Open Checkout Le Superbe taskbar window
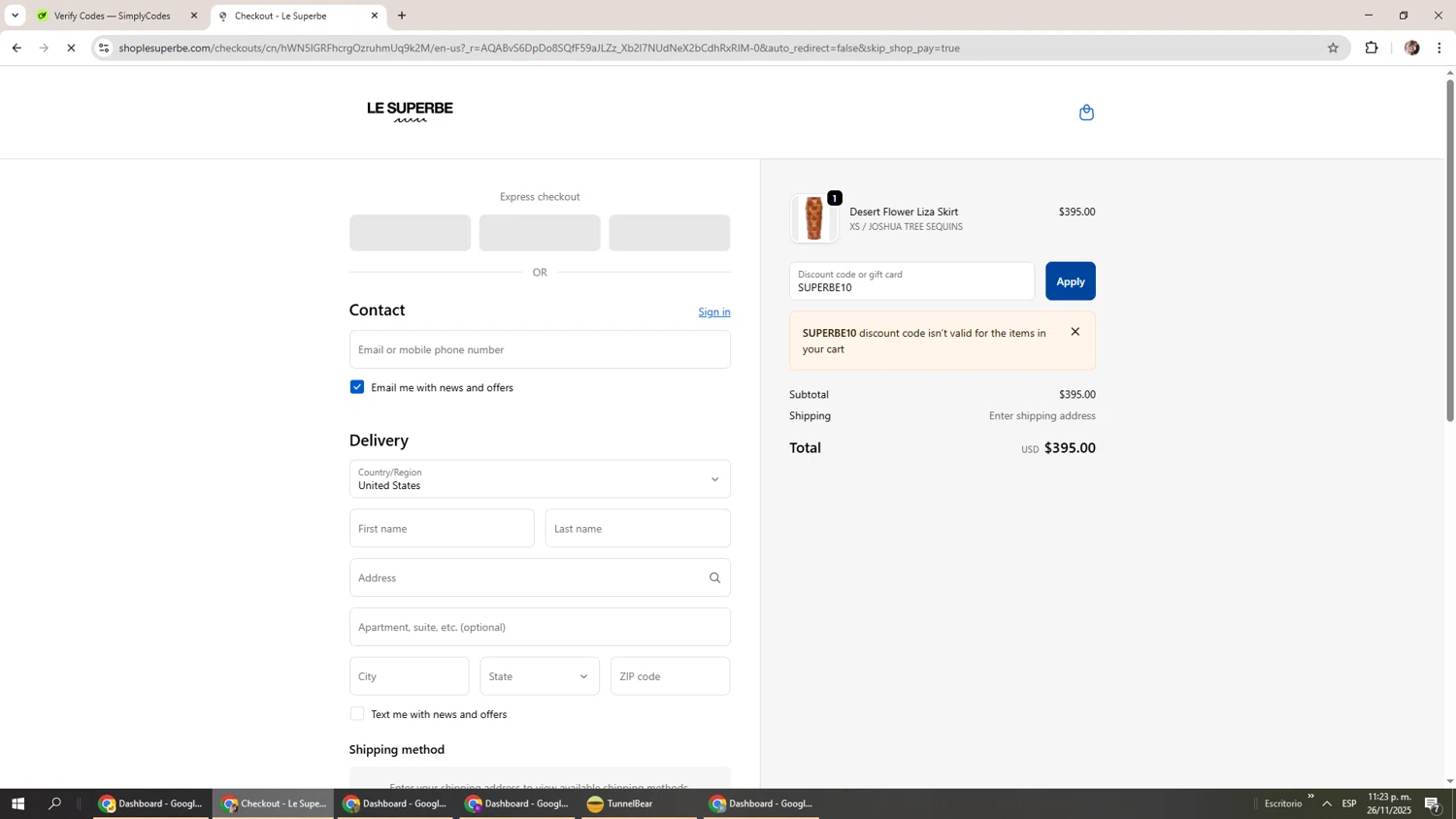 coord(274,803)
